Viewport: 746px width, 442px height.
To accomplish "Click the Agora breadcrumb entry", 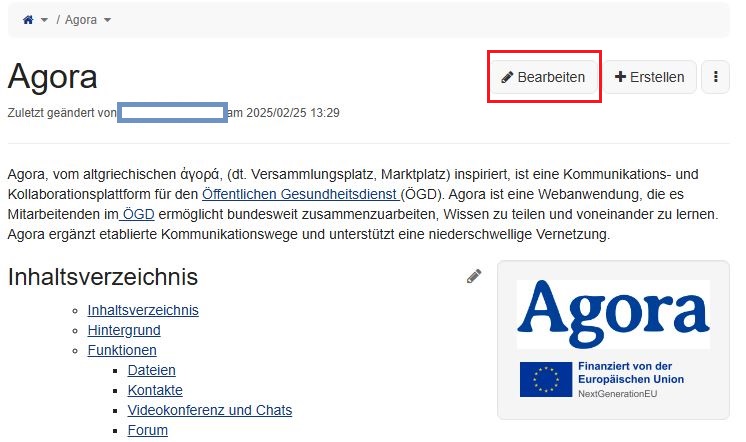I will (81, 20).
